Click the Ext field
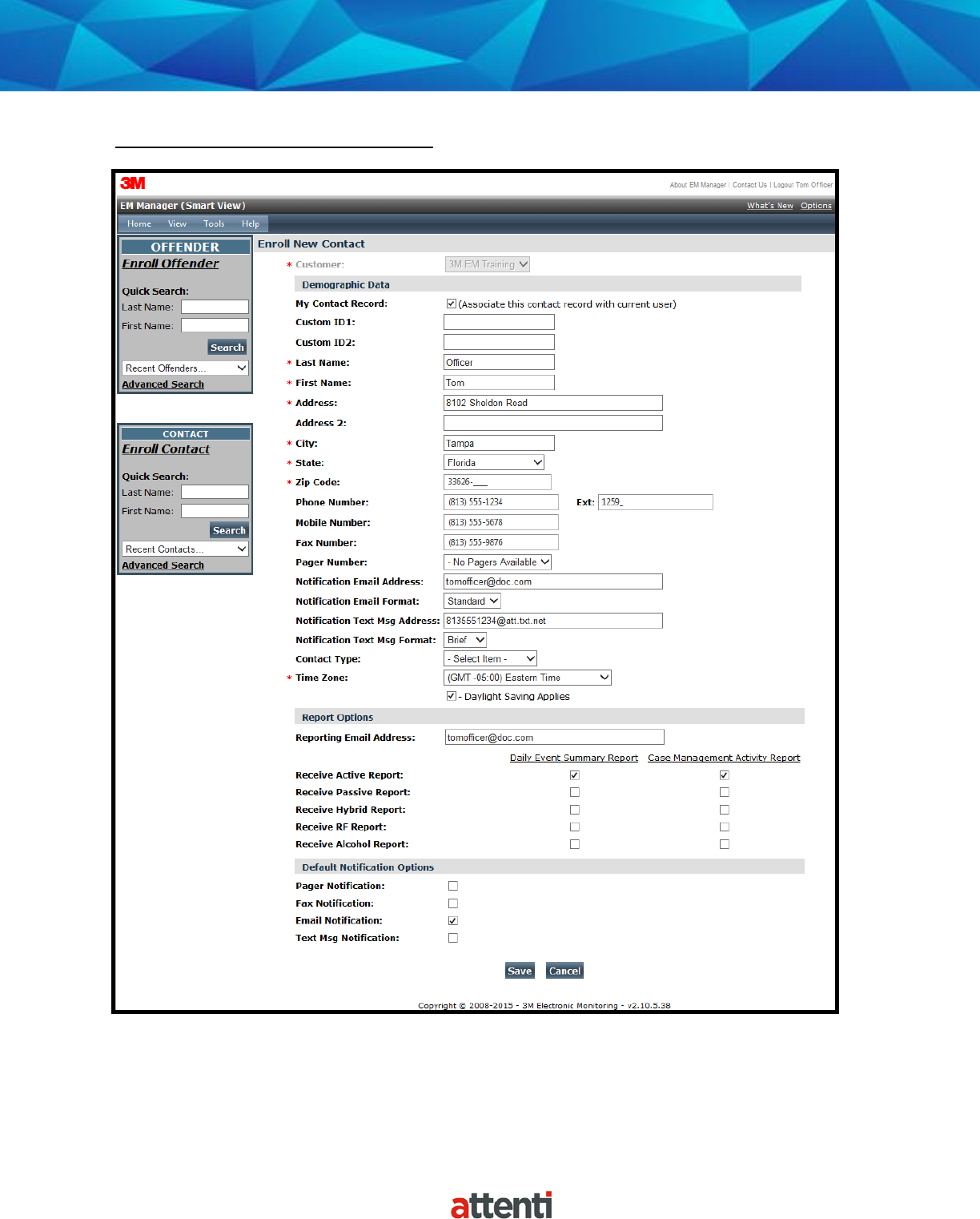This screenshot has height=1219, width=980. [656, 502]
